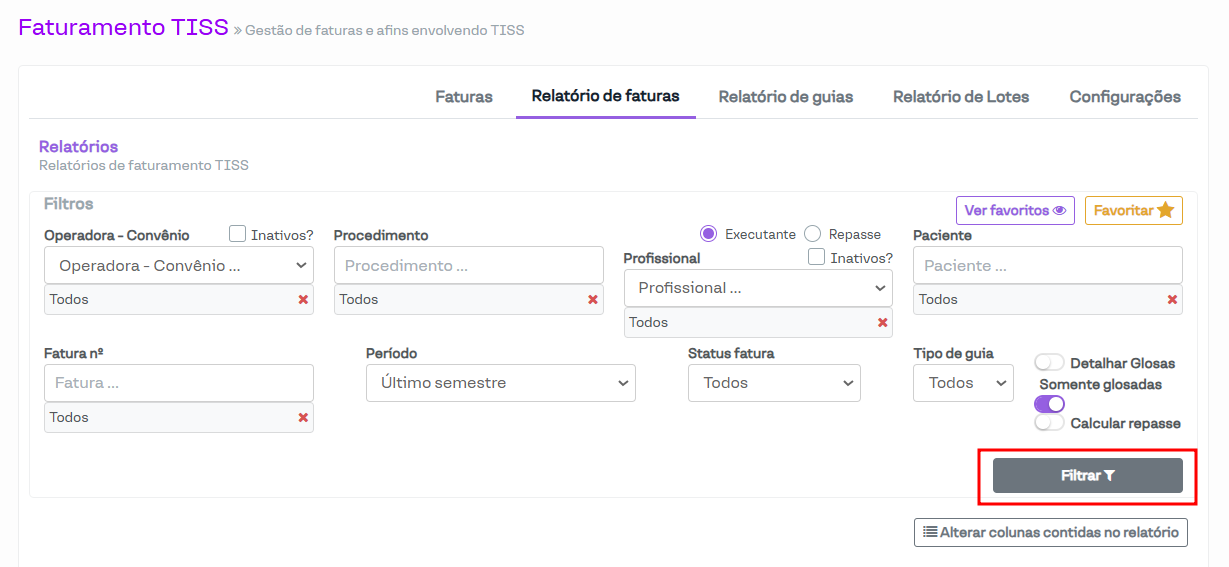Click the Favoritar star button

click(x=1133, y=211)
